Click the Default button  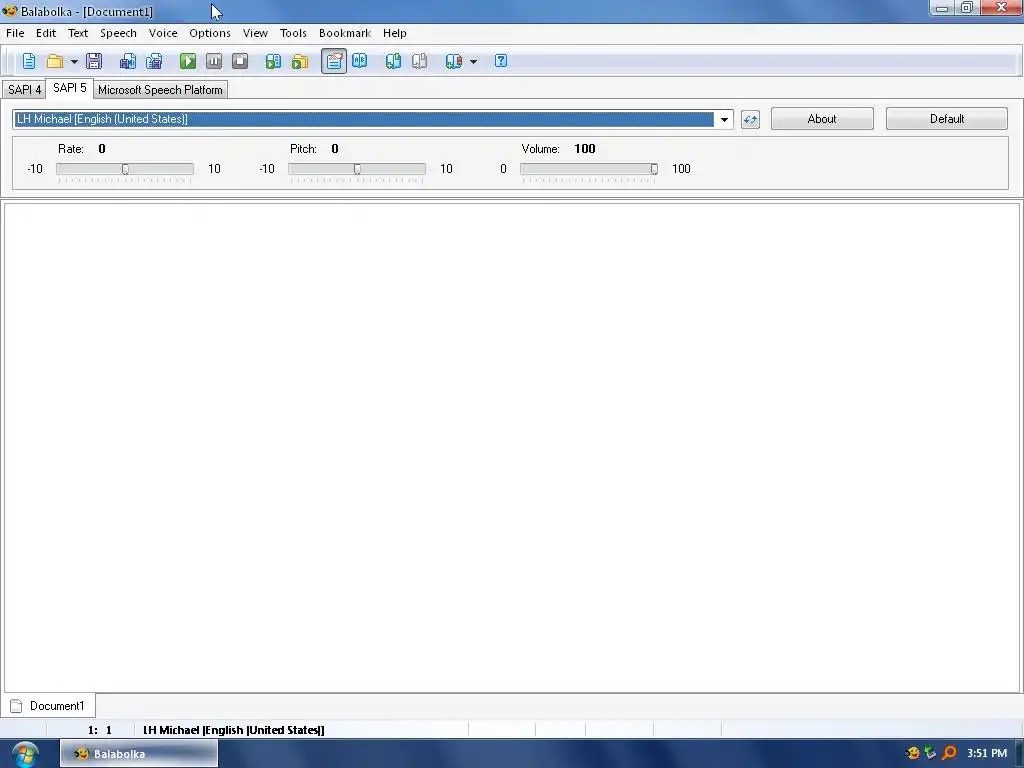pyautogui.click(x=946, y=119)
